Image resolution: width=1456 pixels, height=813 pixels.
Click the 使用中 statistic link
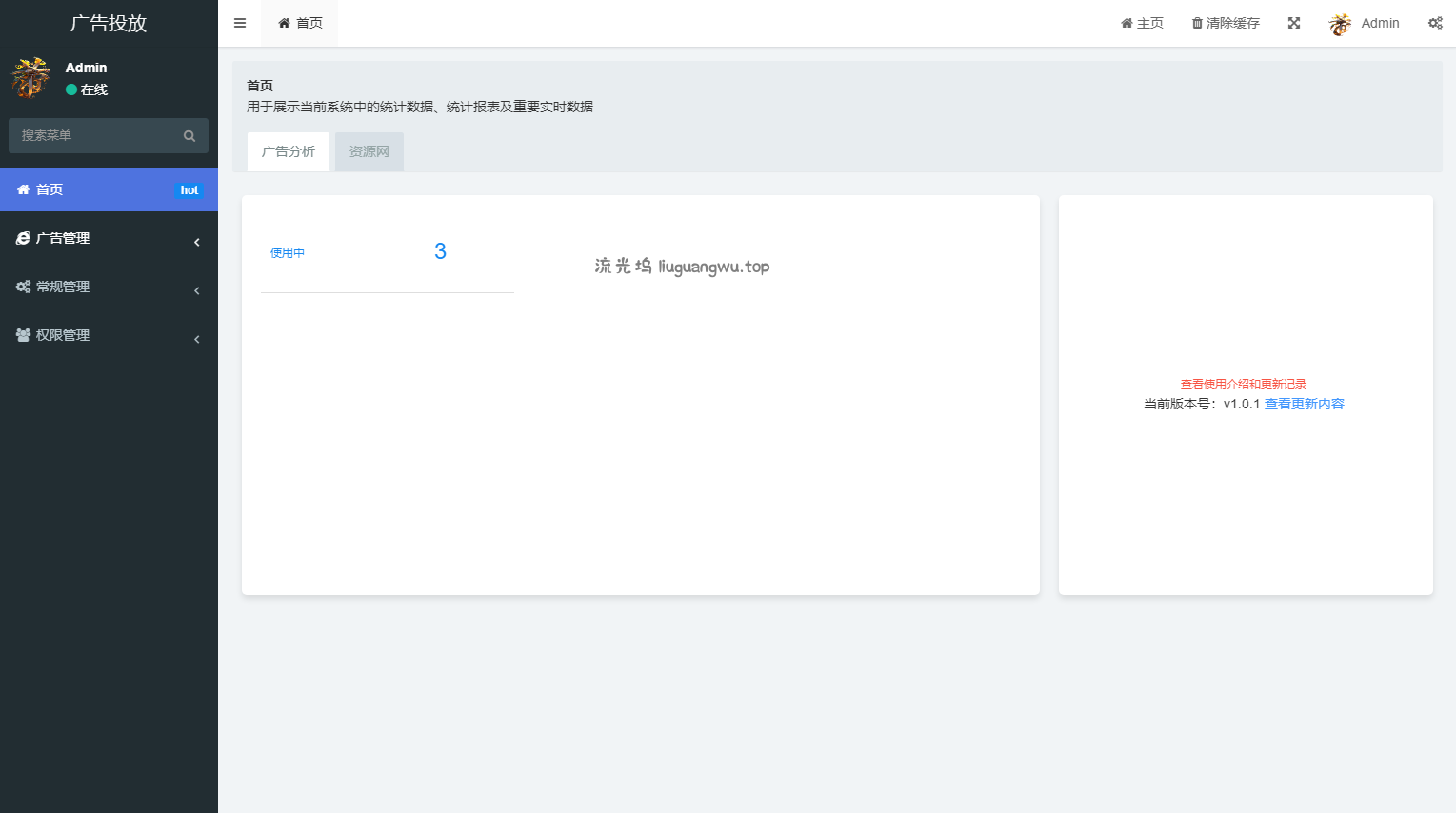point(288,253)
